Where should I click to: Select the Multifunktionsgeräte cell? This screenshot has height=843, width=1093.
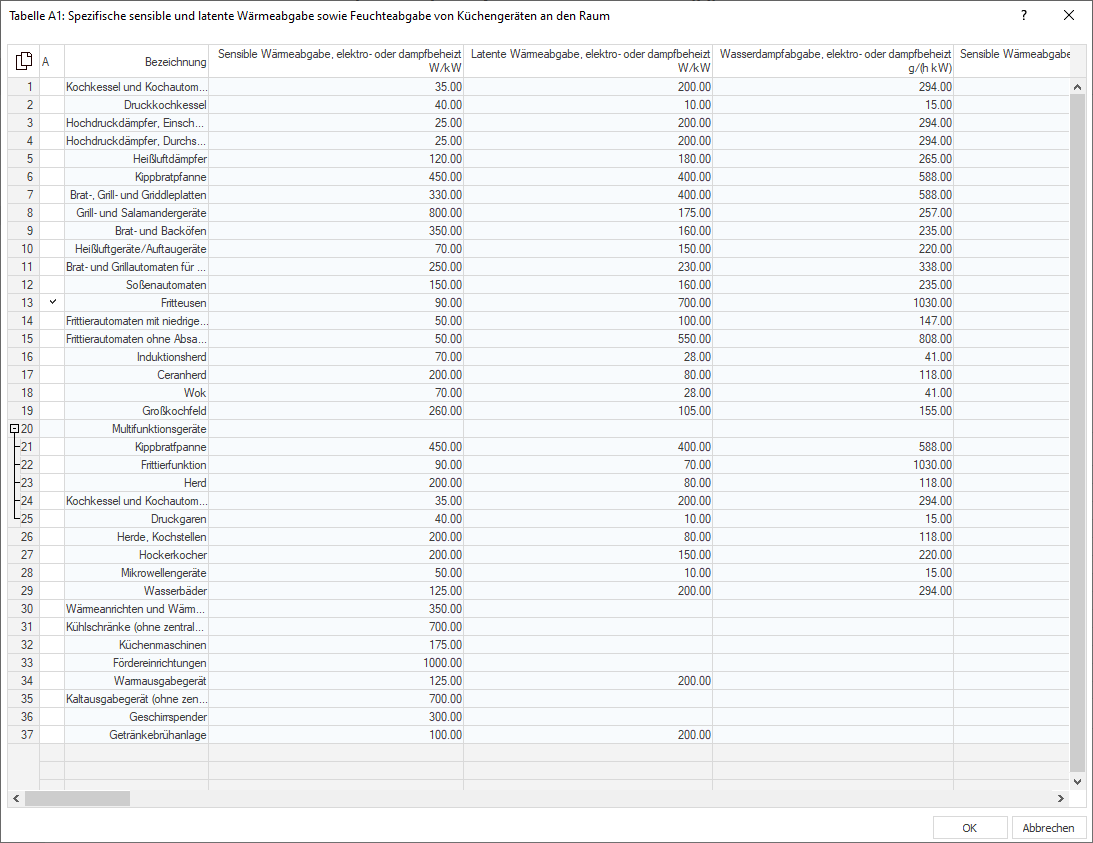[137, 429]
